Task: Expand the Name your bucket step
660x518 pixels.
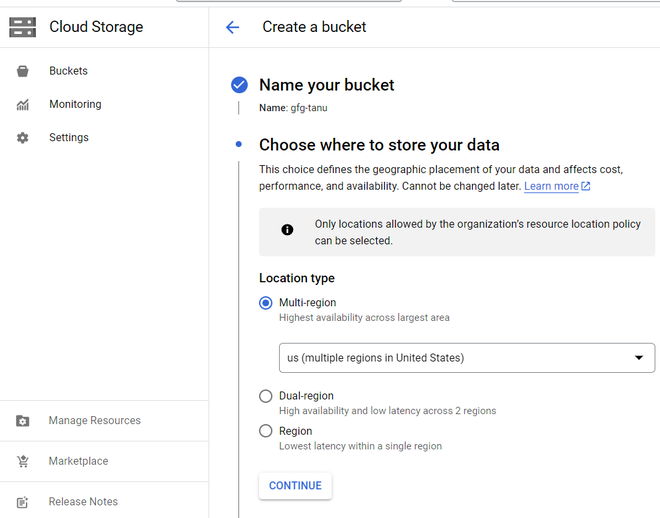Action: click(x=326, y=85)
